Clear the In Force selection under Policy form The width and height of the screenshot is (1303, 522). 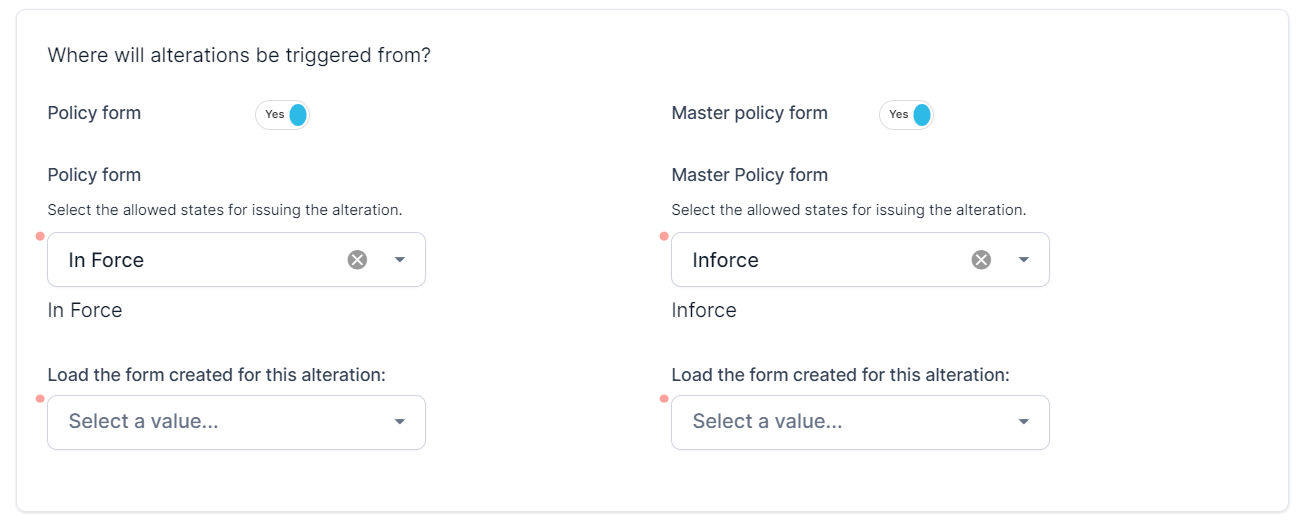pyautogui.click(x=357, y=260)
